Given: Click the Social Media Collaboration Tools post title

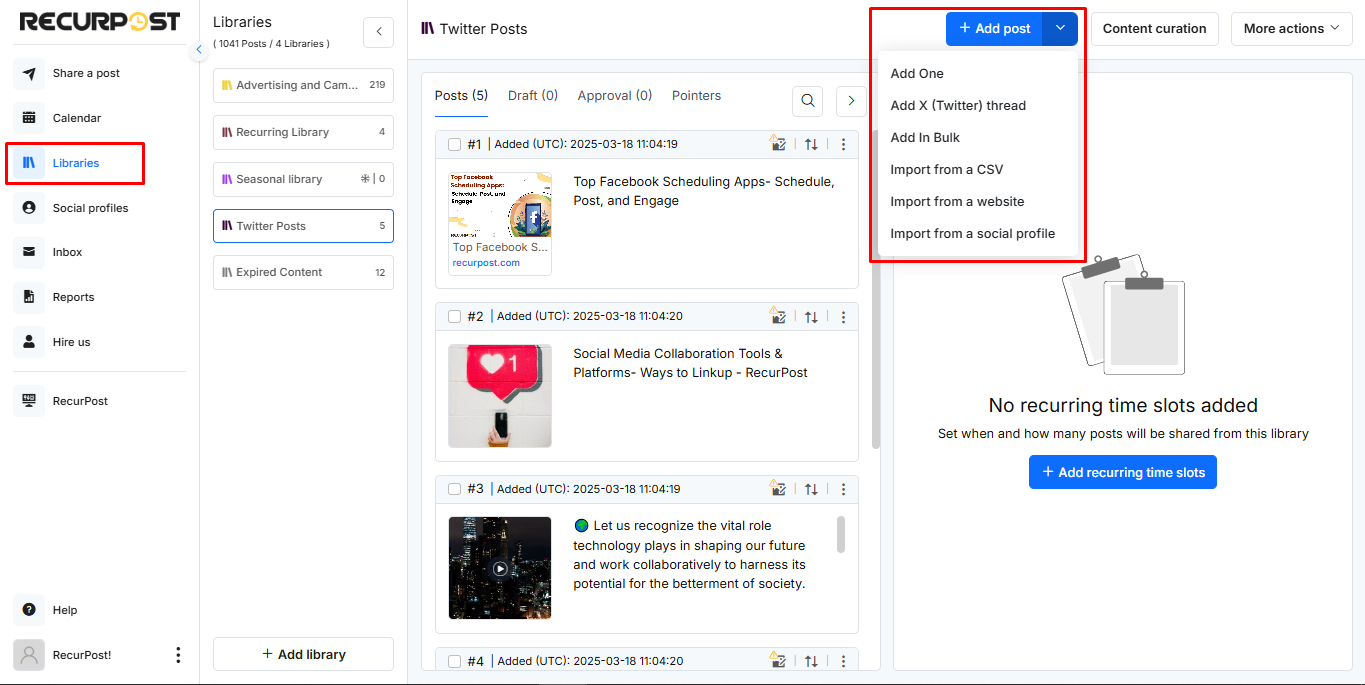Looking at the screenshot, I should click(690, 363).
